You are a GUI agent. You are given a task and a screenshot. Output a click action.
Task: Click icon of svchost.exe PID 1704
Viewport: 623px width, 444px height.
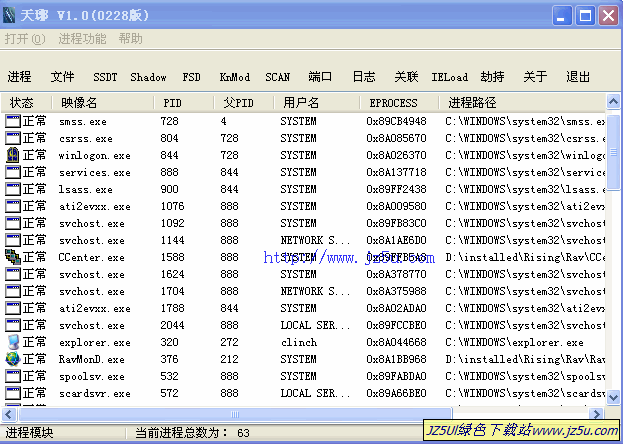click(x=13, y=291)
